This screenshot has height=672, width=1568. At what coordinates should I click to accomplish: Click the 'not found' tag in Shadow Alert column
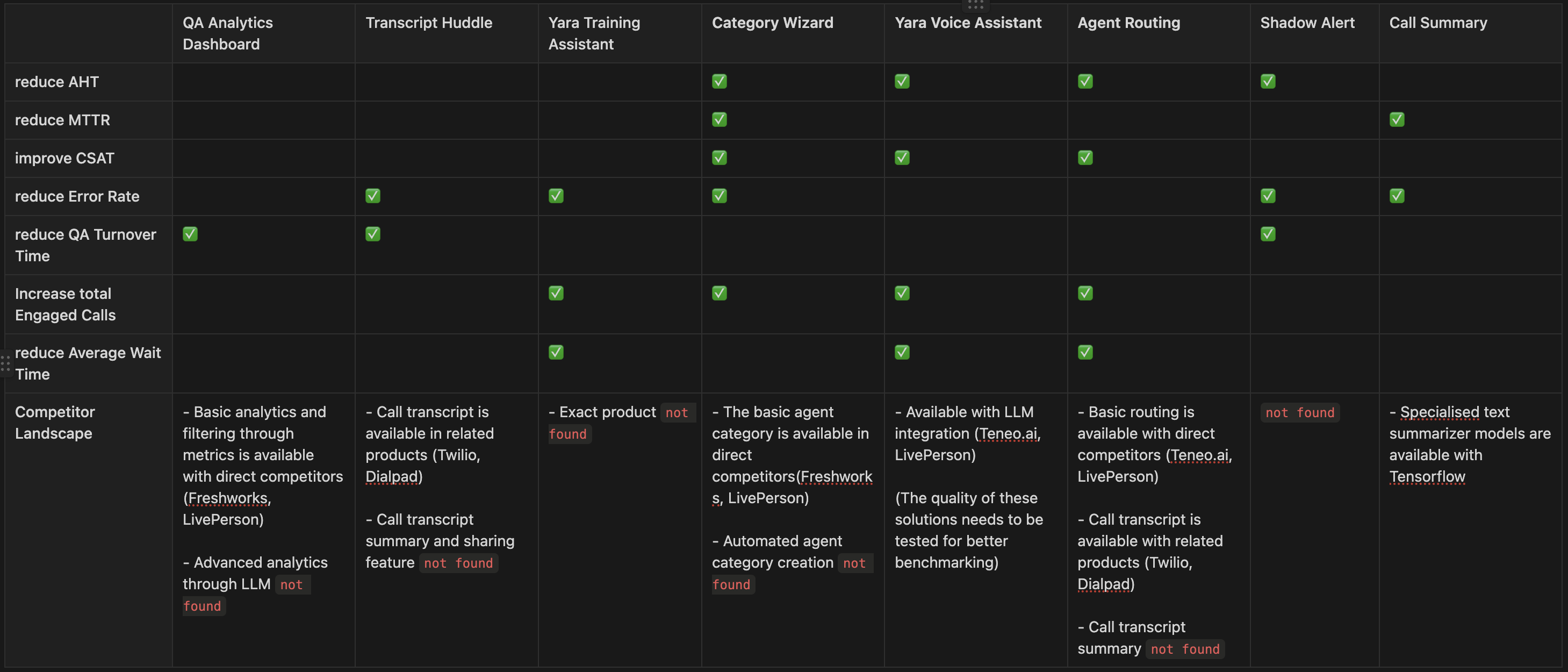[1299, 412]
